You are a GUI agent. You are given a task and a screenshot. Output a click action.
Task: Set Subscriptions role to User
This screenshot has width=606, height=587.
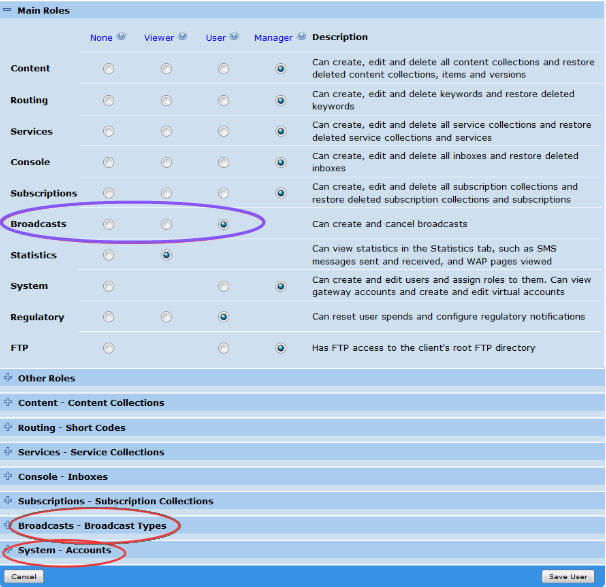223,193
